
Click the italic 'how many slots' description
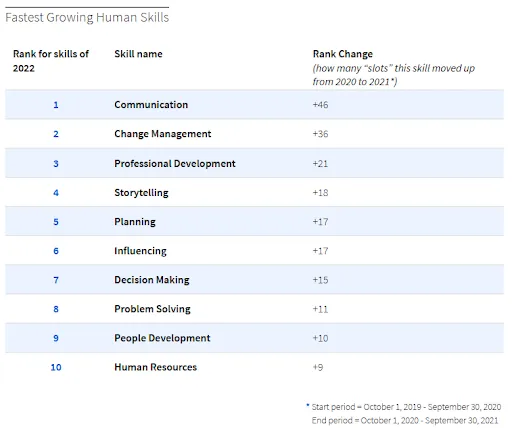click(x=394, y=75)
